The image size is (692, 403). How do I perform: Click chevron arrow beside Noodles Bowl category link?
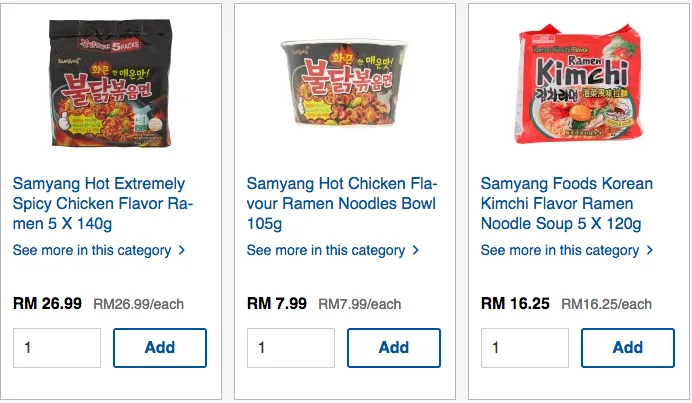(x=416, y=250)
